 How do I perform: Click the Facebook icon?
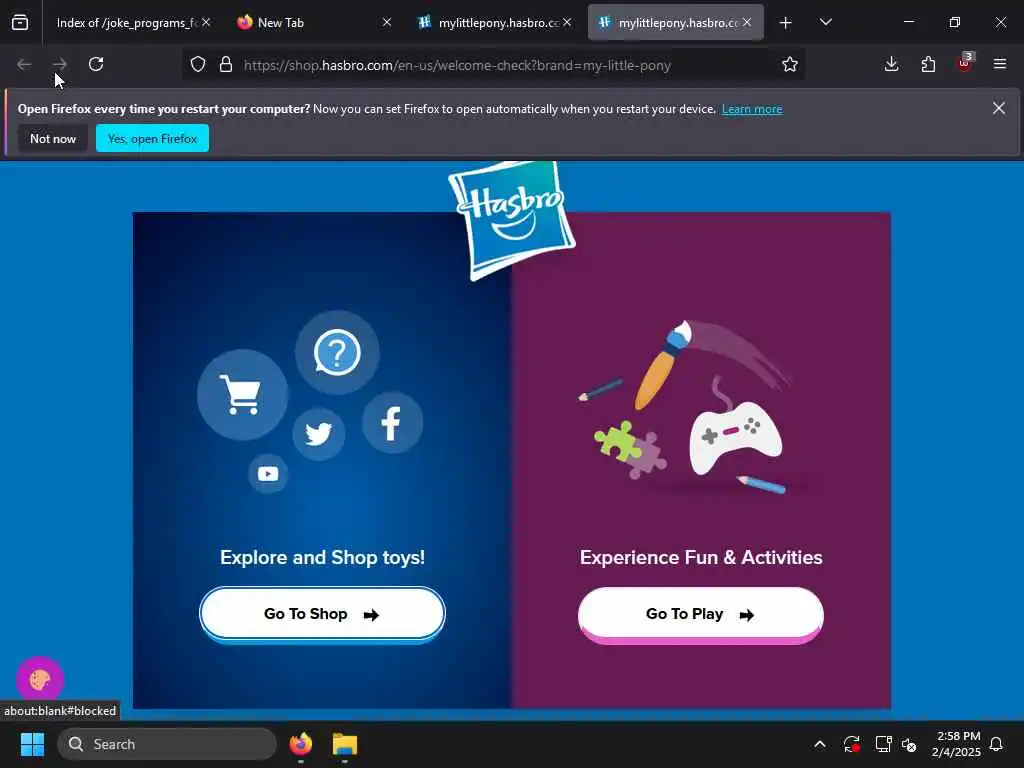[x=392, y=423]
